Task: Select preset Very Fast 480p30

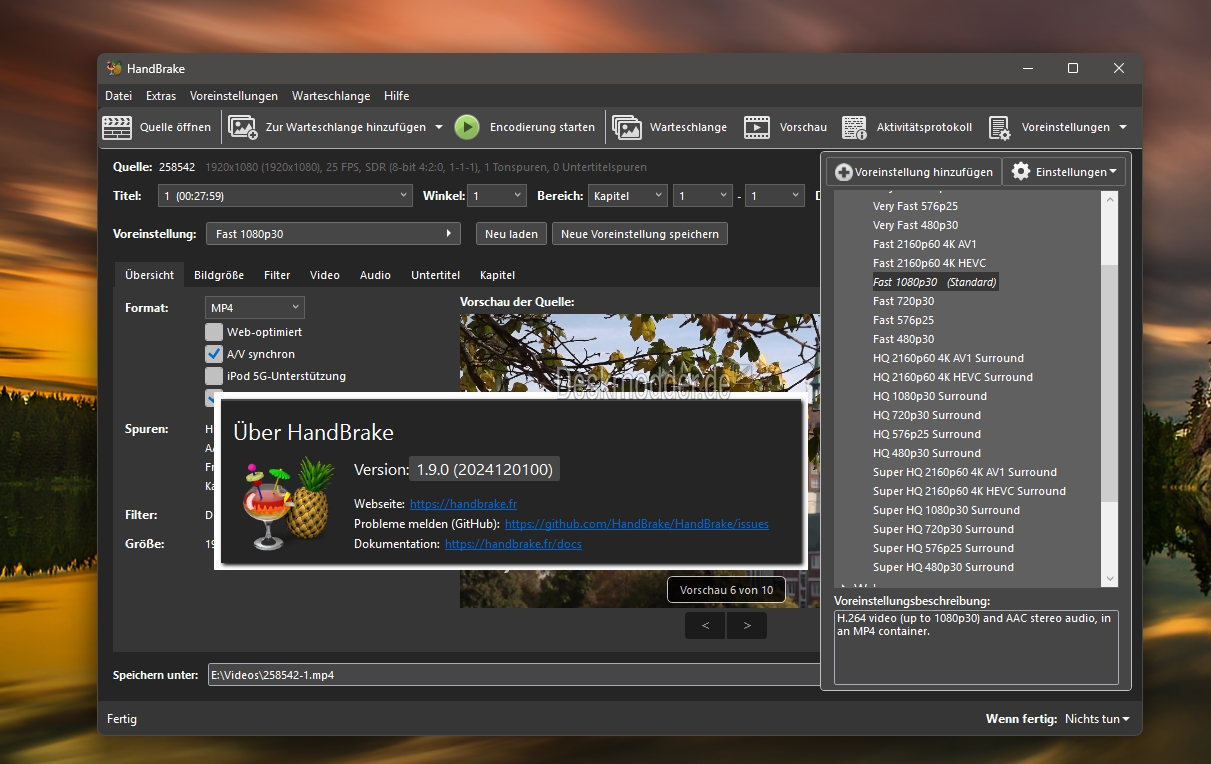Action: (x=915, y=225)
